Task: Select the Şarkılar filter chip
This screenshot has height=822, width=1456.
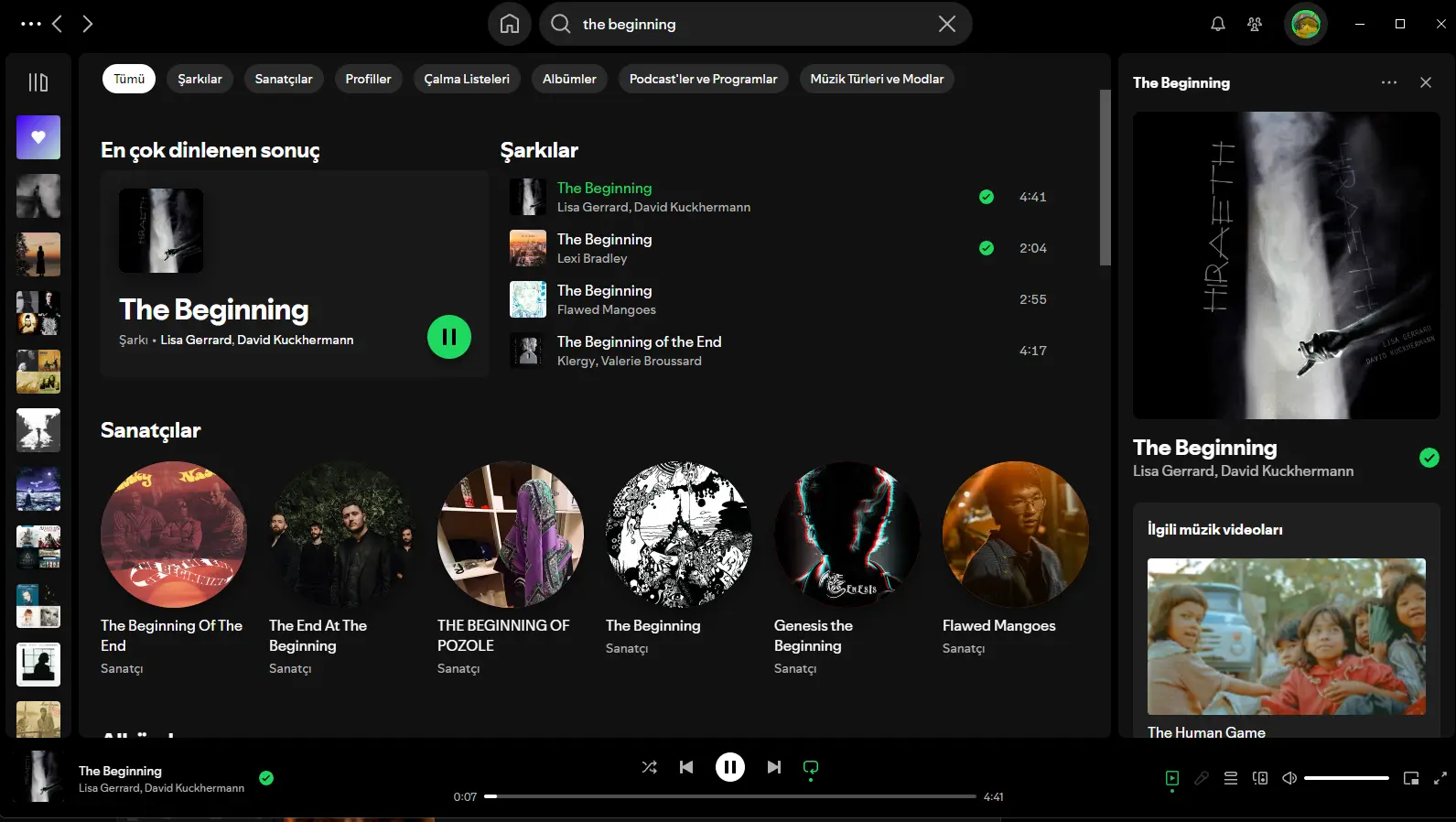Action: coord(200,79)
